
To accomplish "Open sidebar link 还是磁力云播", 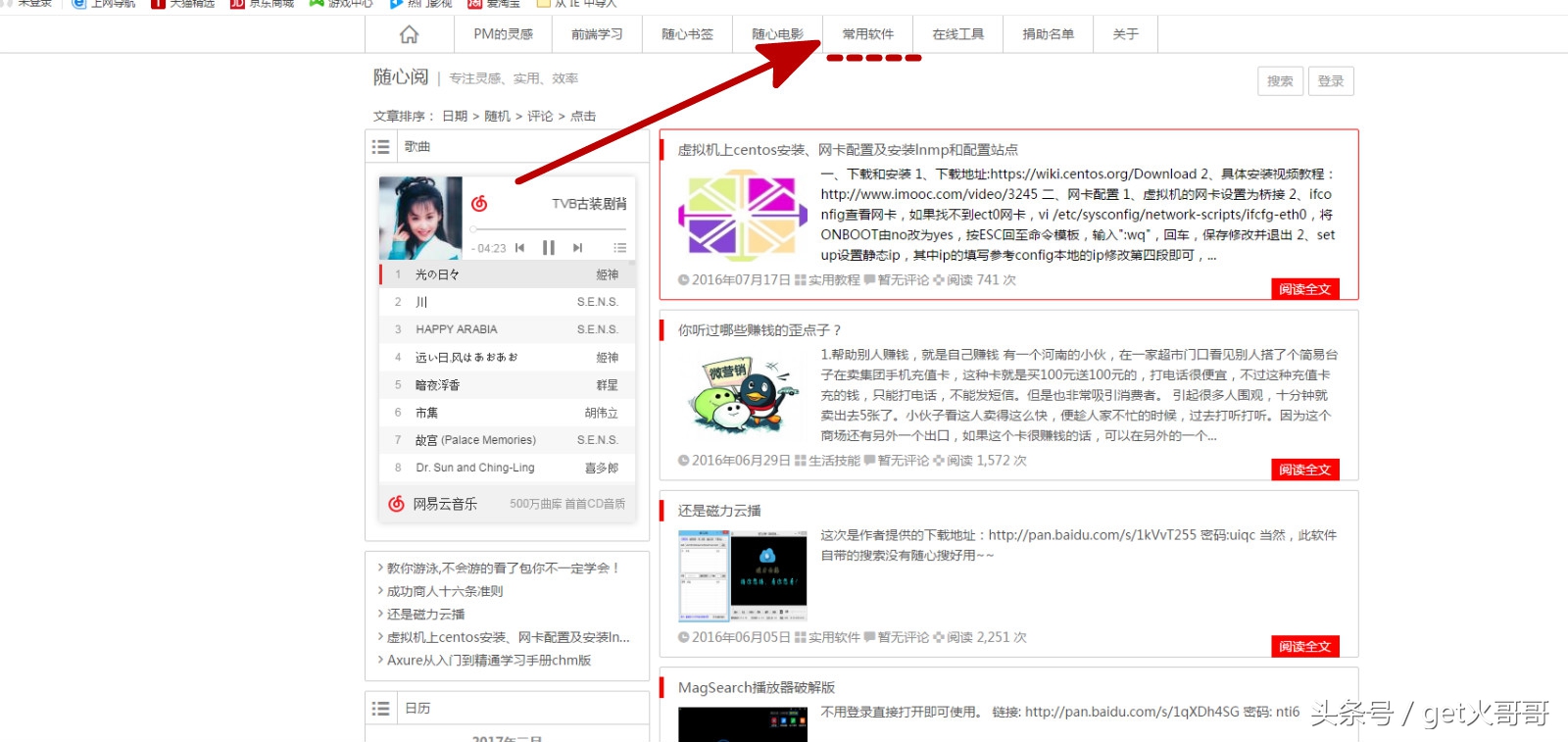I will click(x=425, y=615).
